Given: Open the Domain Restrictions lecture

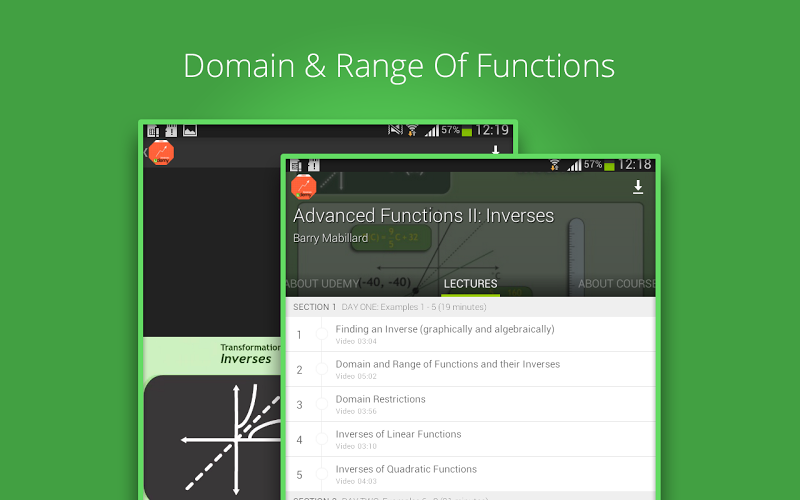Looking at the screenshot, I should coord(470,405).
